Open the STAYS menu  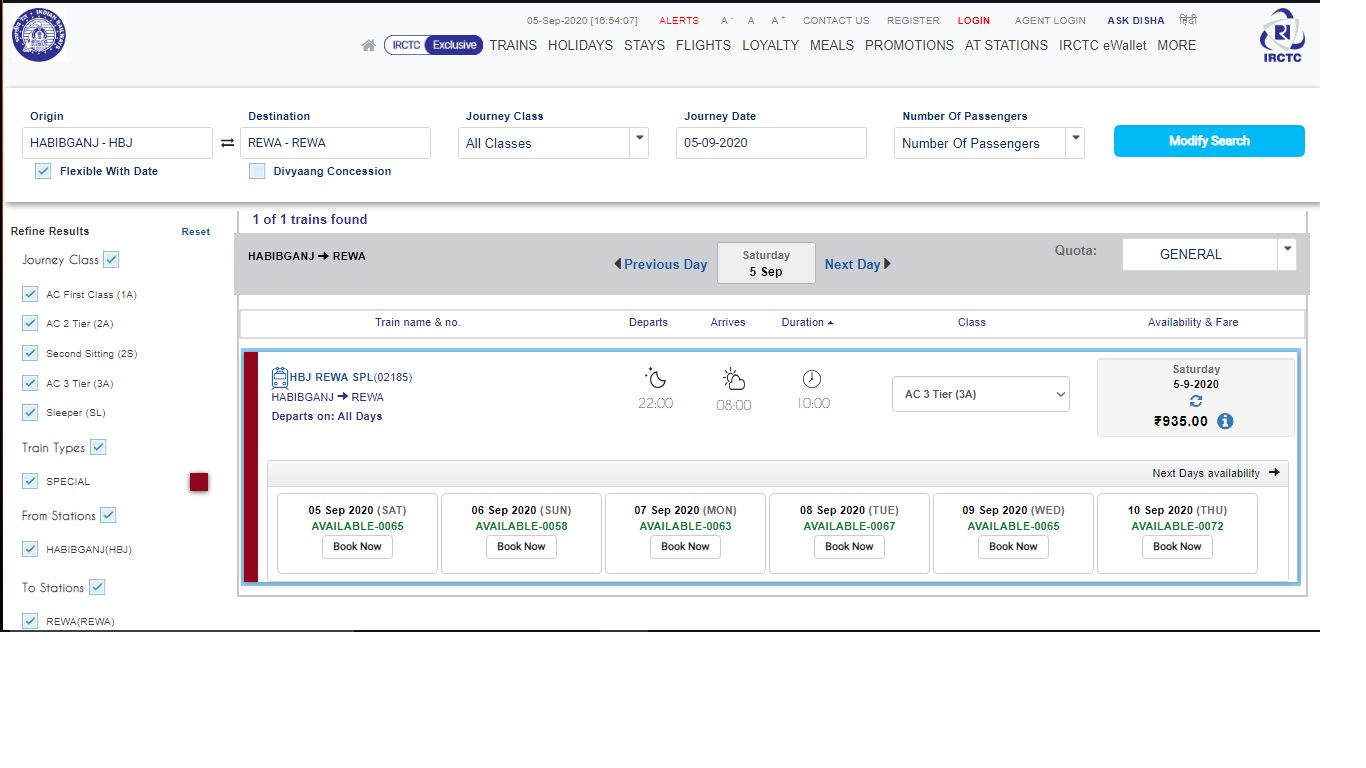[x=644, y=45]
